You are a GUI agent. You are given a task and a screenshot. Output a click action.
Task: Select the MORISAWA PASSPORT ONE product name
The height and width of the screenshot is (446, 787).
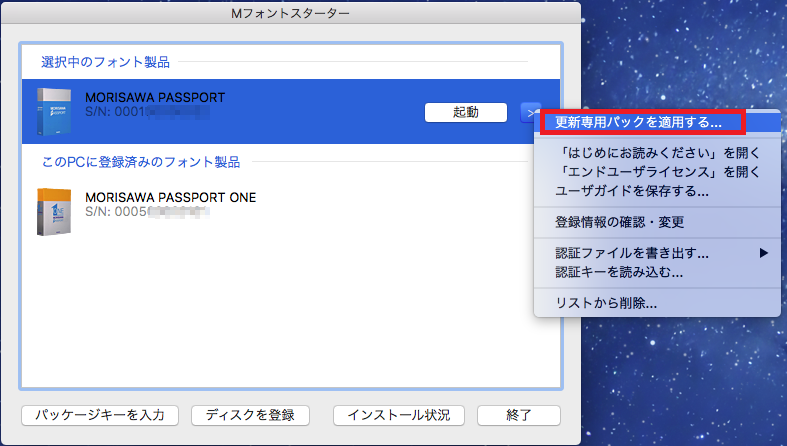(x=171, y=197)
